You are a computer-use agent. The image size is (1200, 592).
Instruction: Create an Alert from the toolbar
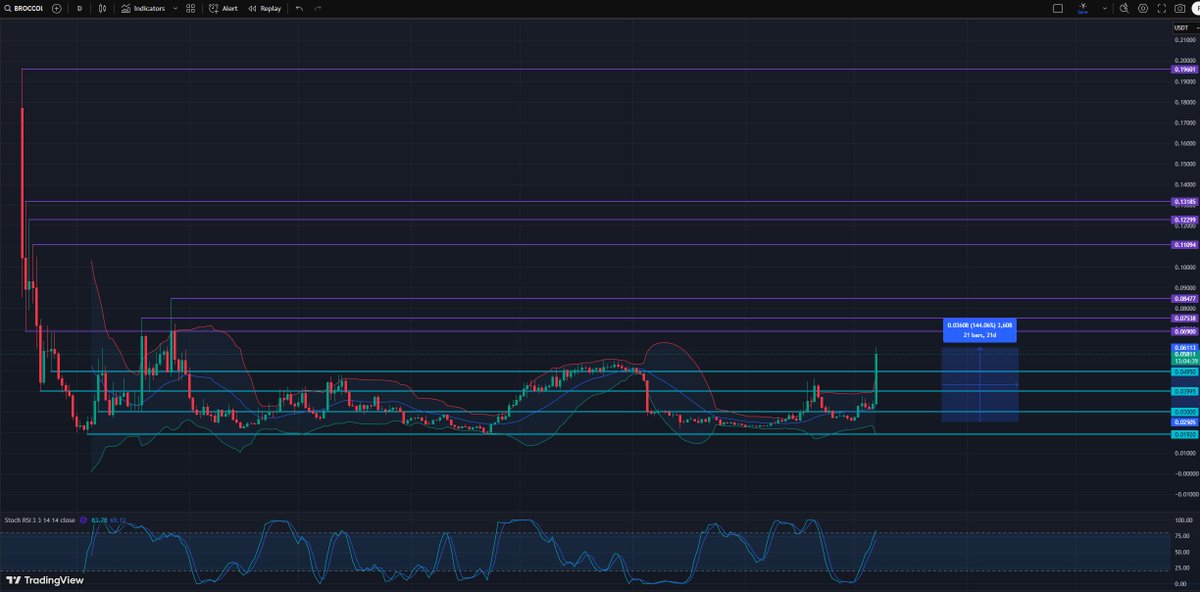click(x=223, y=8)
